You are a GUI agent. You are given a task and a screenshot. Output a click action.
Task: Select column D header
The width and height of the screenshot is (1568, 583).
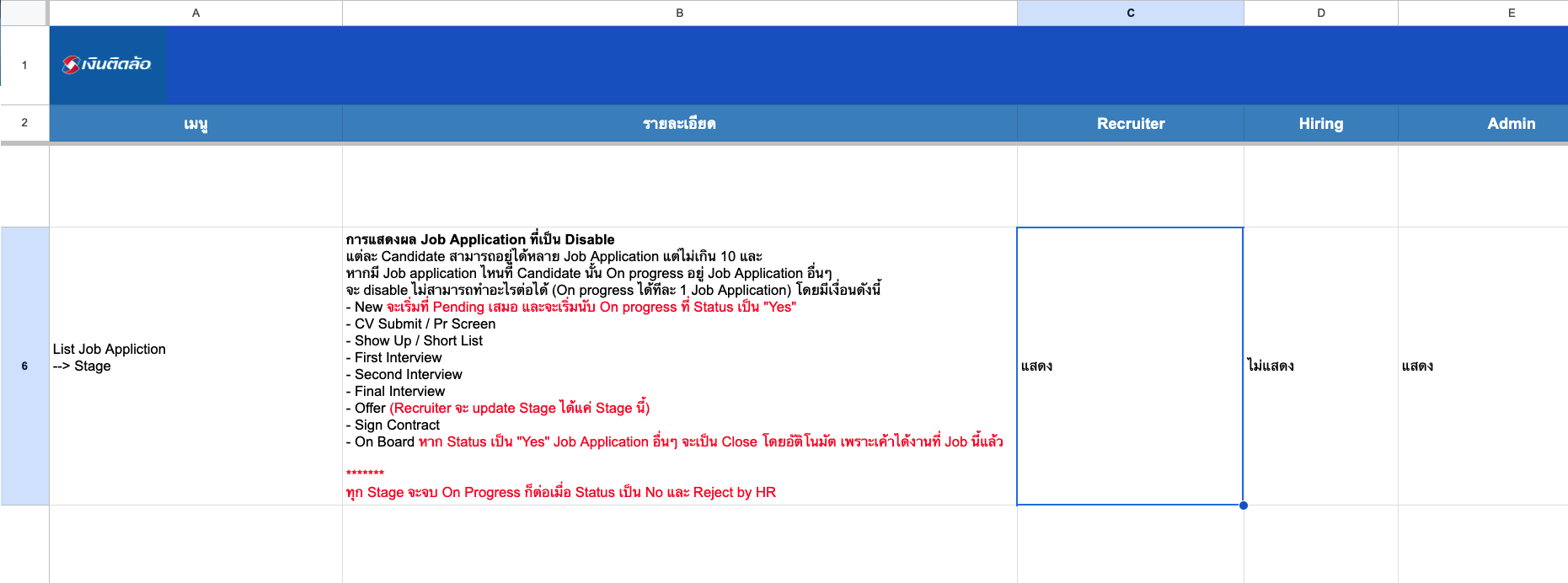point(1320,13)
